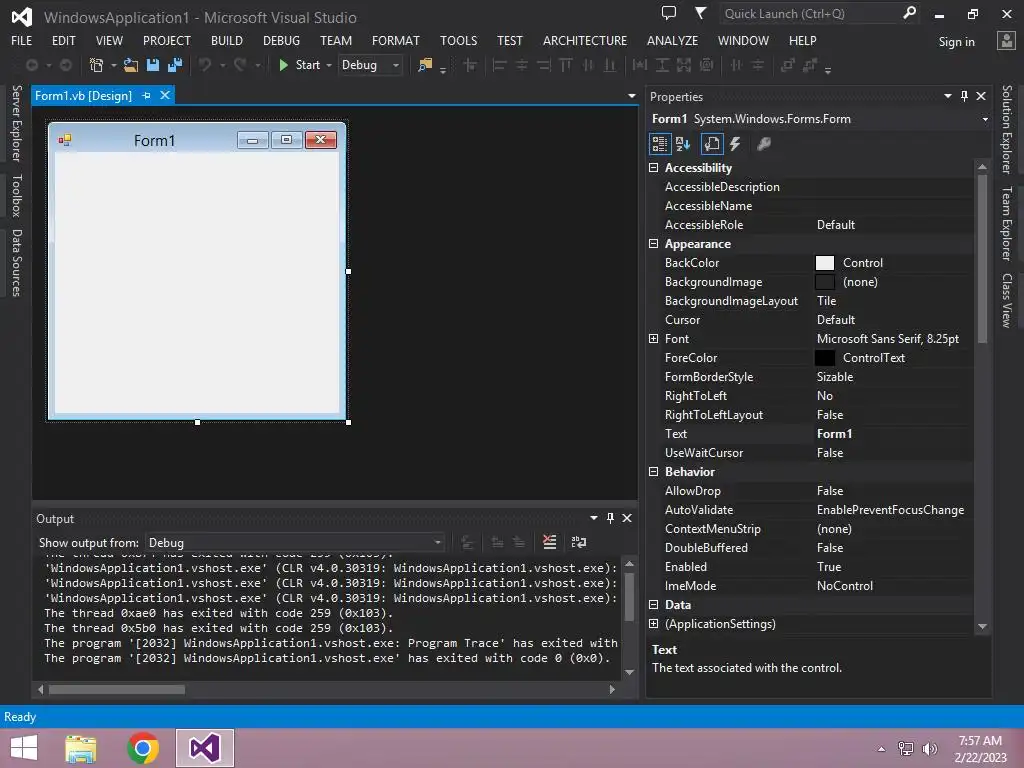Click the network tray icon
1024x768 pixels.
pyautogui.click(x=906, y=748)
